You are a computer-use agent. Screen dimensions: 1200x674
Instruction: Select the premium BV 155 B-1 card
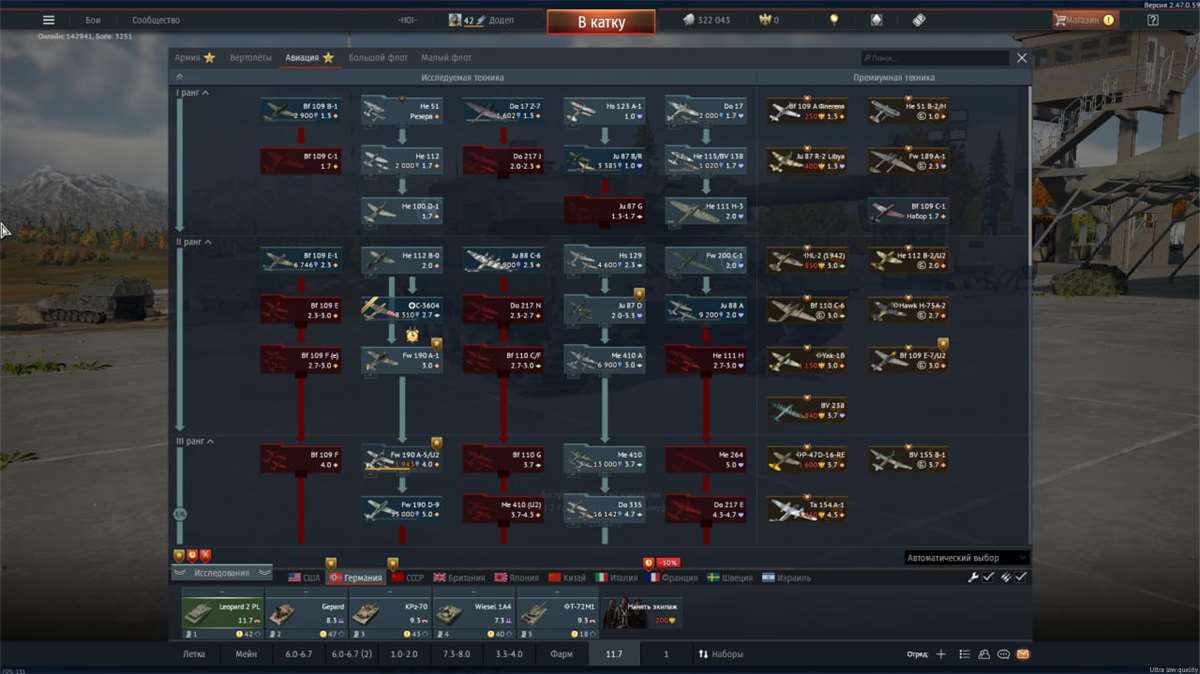[x=908, y=459]
